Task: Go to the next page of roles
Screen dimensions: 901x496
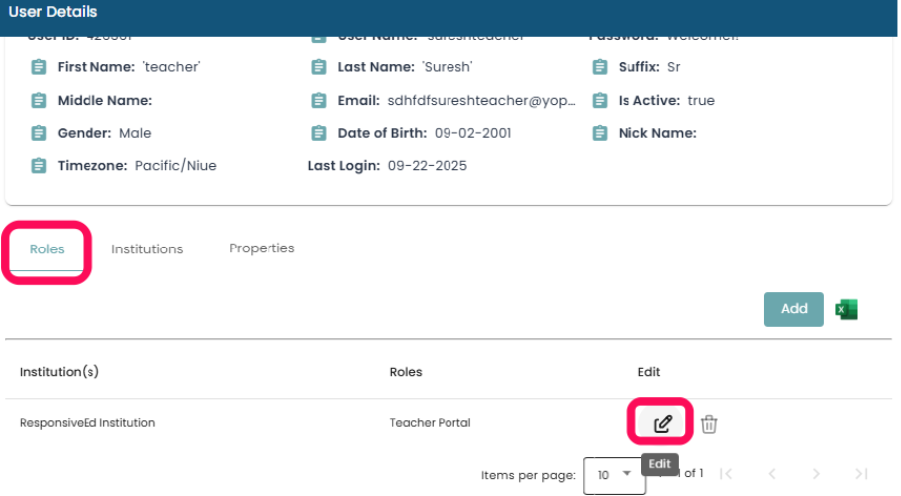Action: click(x=816, y=474)
